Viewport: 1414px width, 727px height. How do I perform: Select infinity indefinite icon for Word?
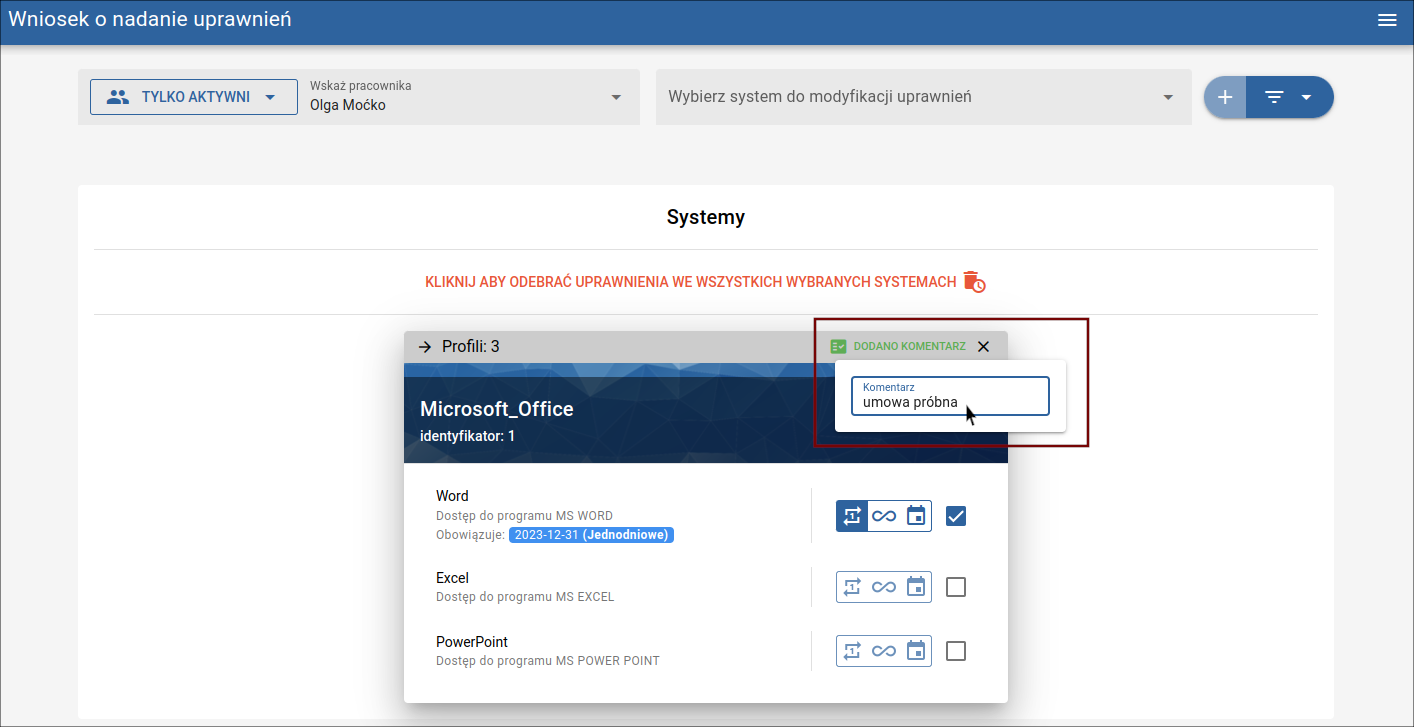point(884,516)
